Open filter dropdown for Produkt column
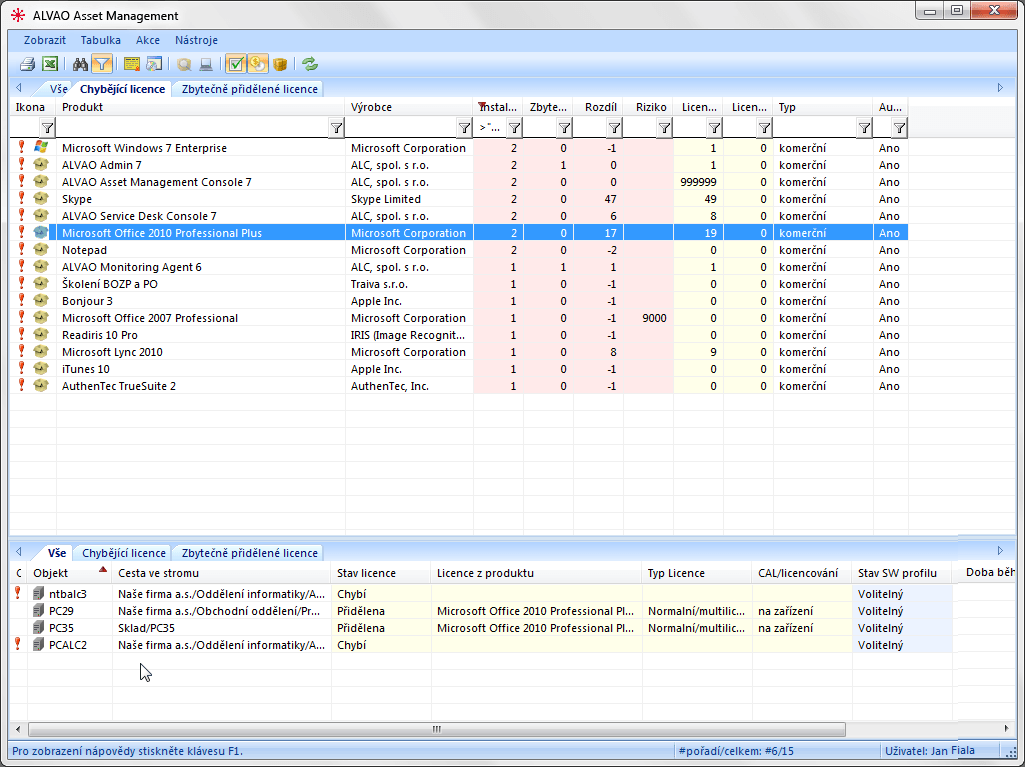 (x=336, y=128)
